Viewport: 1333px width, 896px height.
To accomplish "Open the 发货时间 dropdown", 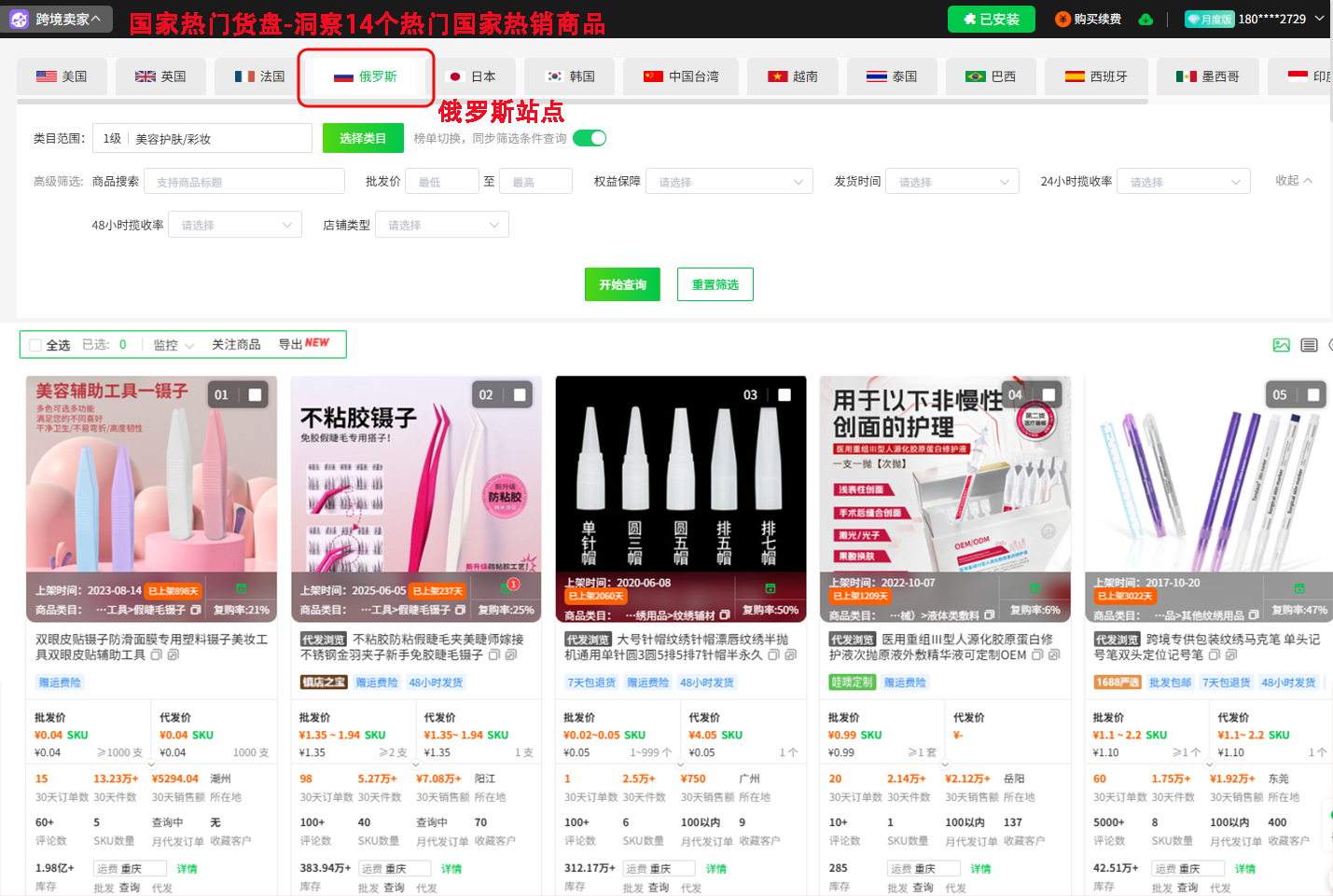I will [x=951, y=180].
